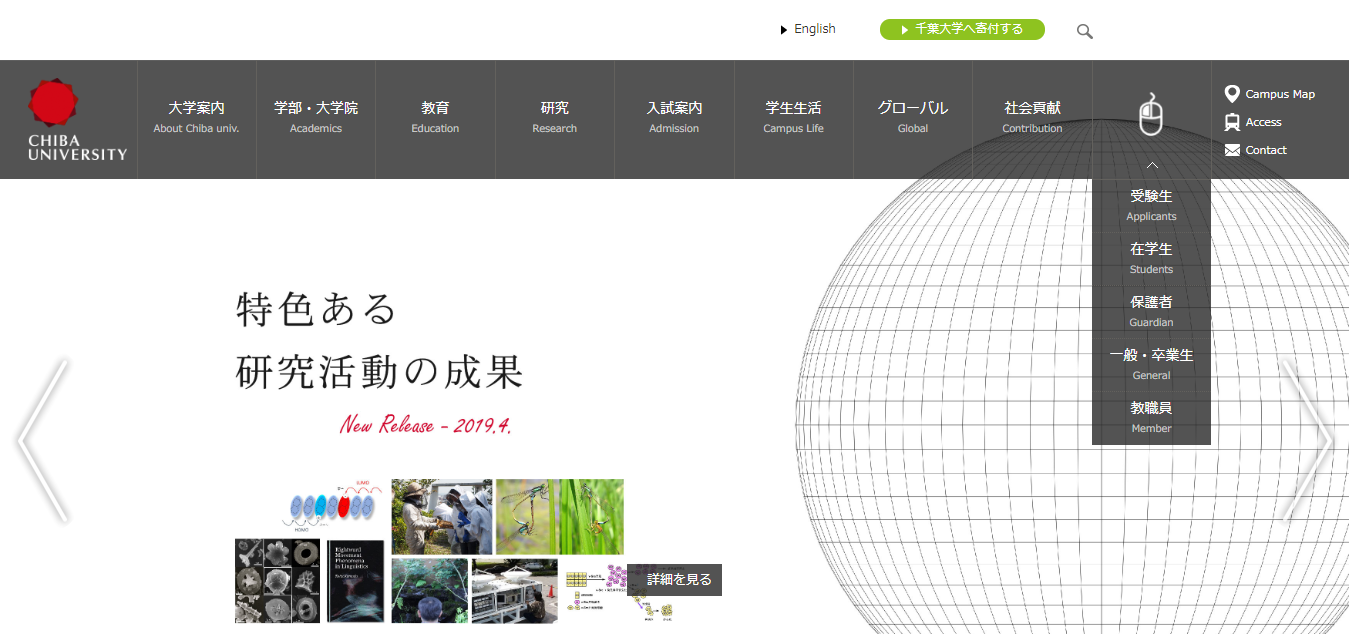Select 在学生 Students in visitor menu
1349x634 pixels.
1151,258
